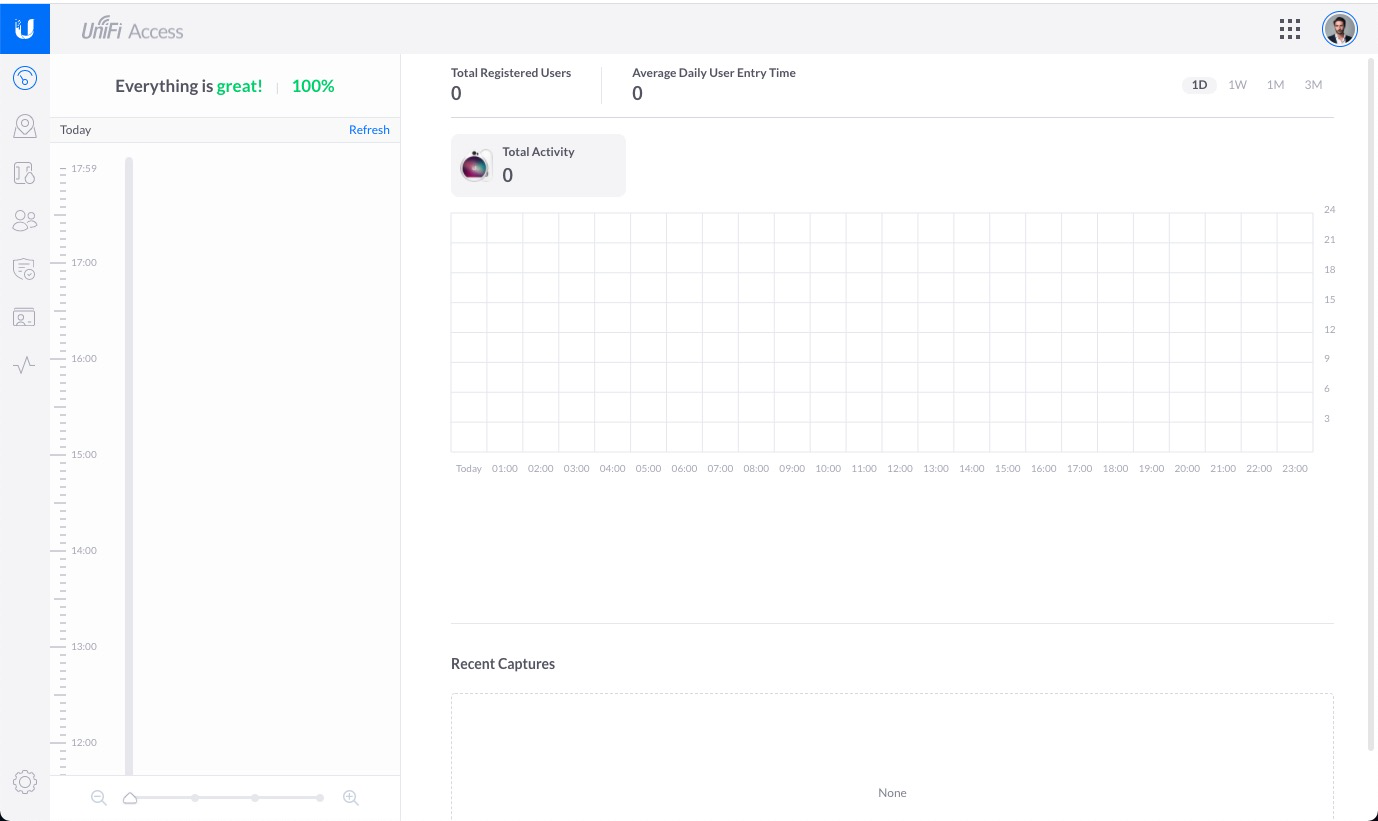Image resolution: width=1378 pixels, height=821 pixels.
Task: Select the 1W time range
Action: pyautogui.click(x=1237, y=85)
